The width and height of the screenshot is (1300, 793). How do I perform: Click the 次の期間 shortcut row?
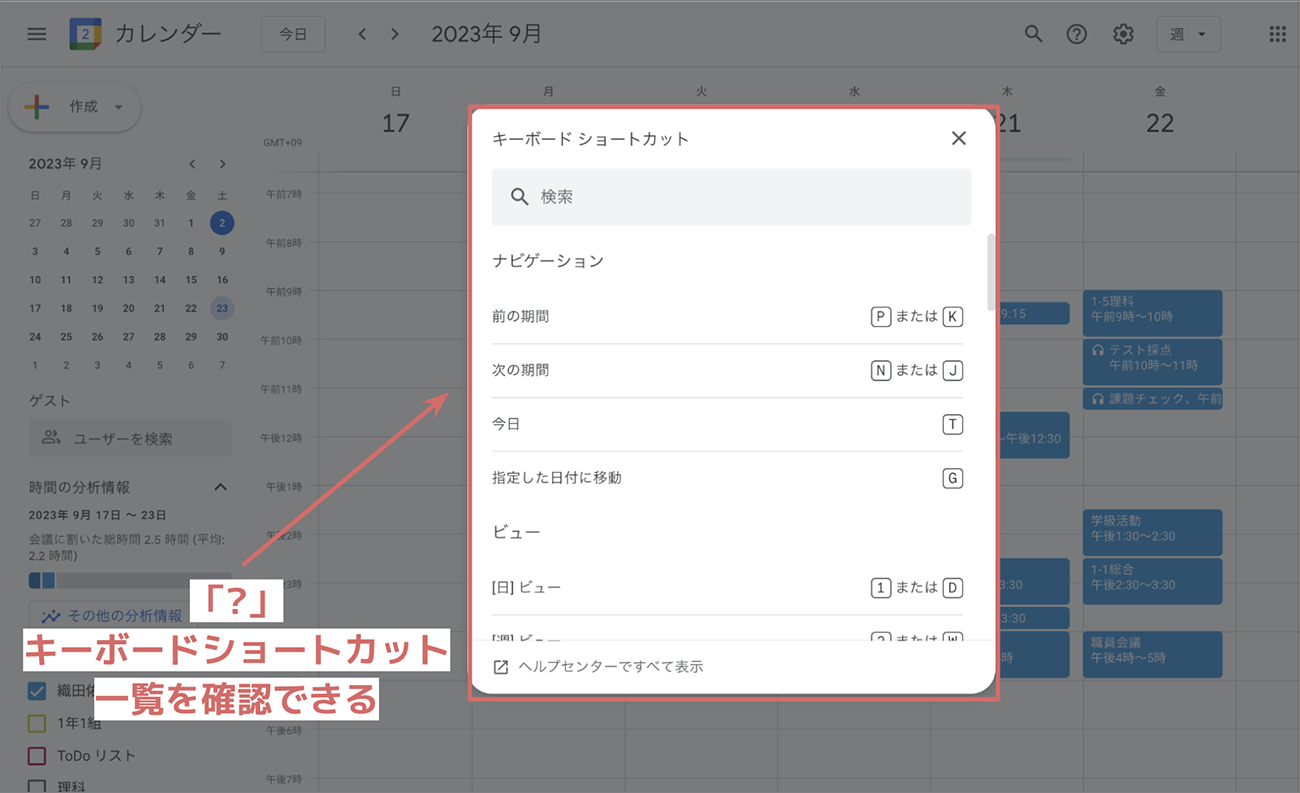(x=727, y=371)
